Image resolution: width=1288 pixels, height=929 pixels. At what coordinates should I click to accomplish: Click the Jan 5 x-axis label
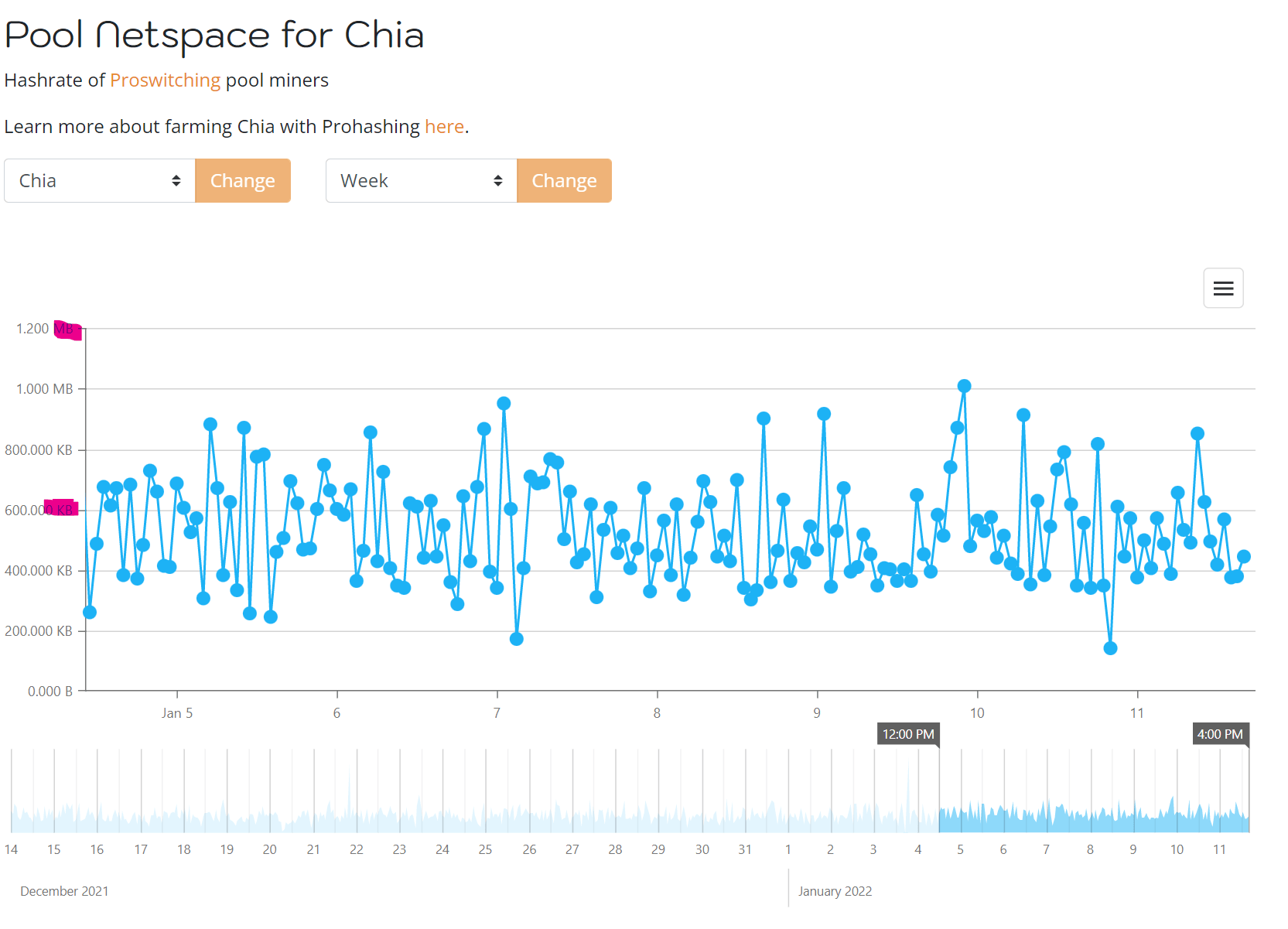(x=177, y=713)
